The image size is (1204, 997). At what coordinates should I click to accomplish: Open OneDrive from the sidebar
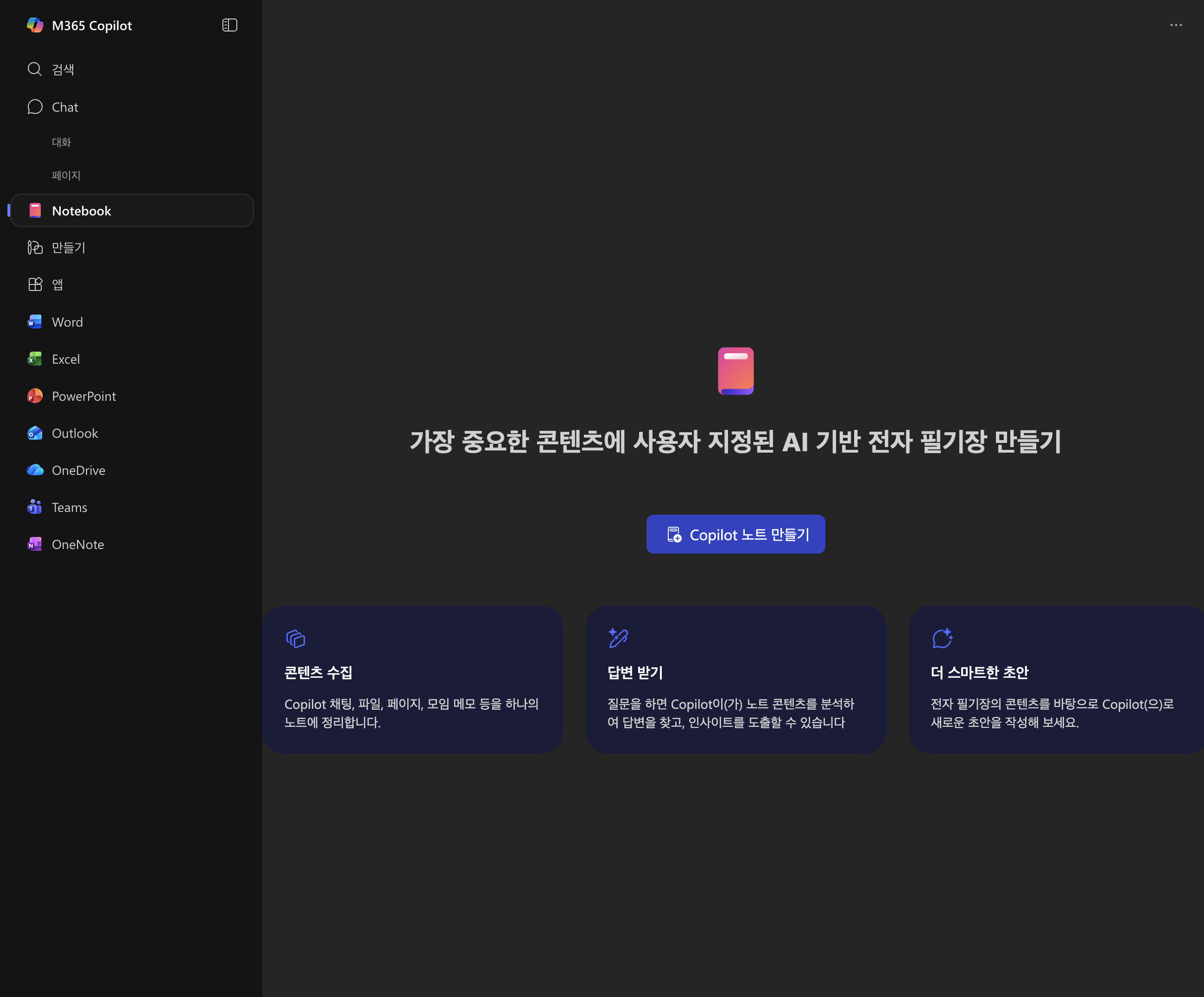[78, 470]
